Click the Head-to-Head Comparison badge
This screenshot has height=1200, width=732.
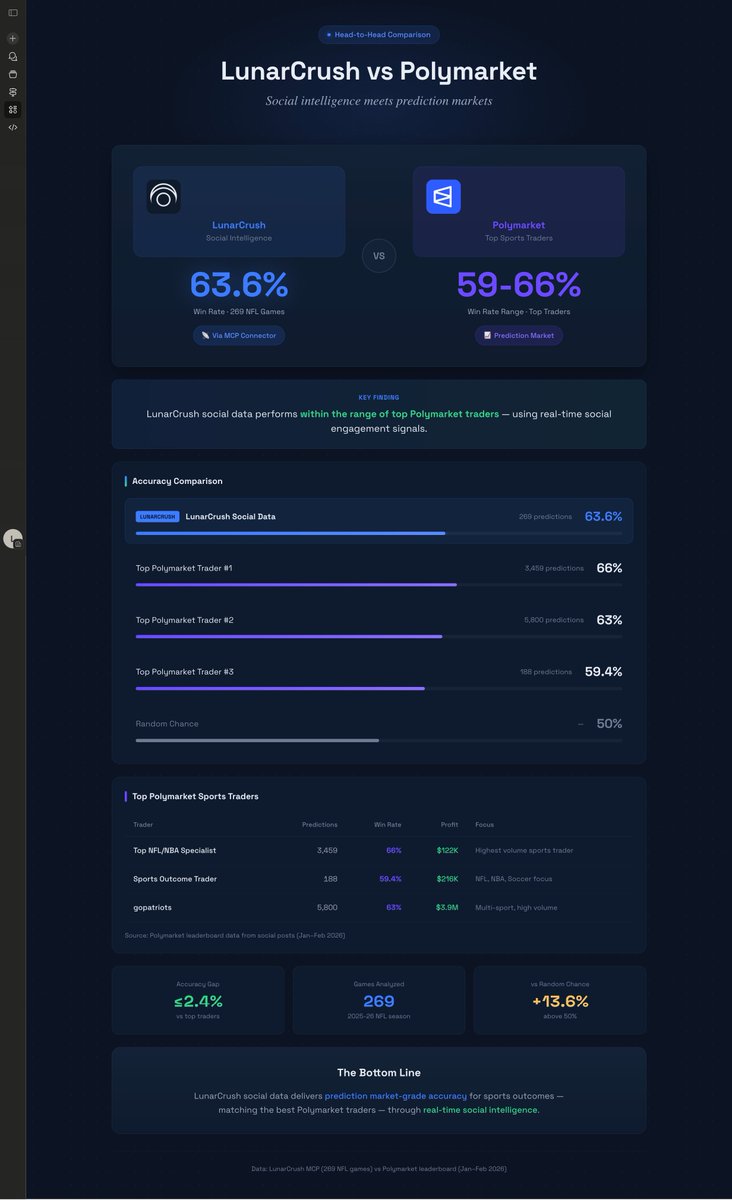[x=379, y=35]
